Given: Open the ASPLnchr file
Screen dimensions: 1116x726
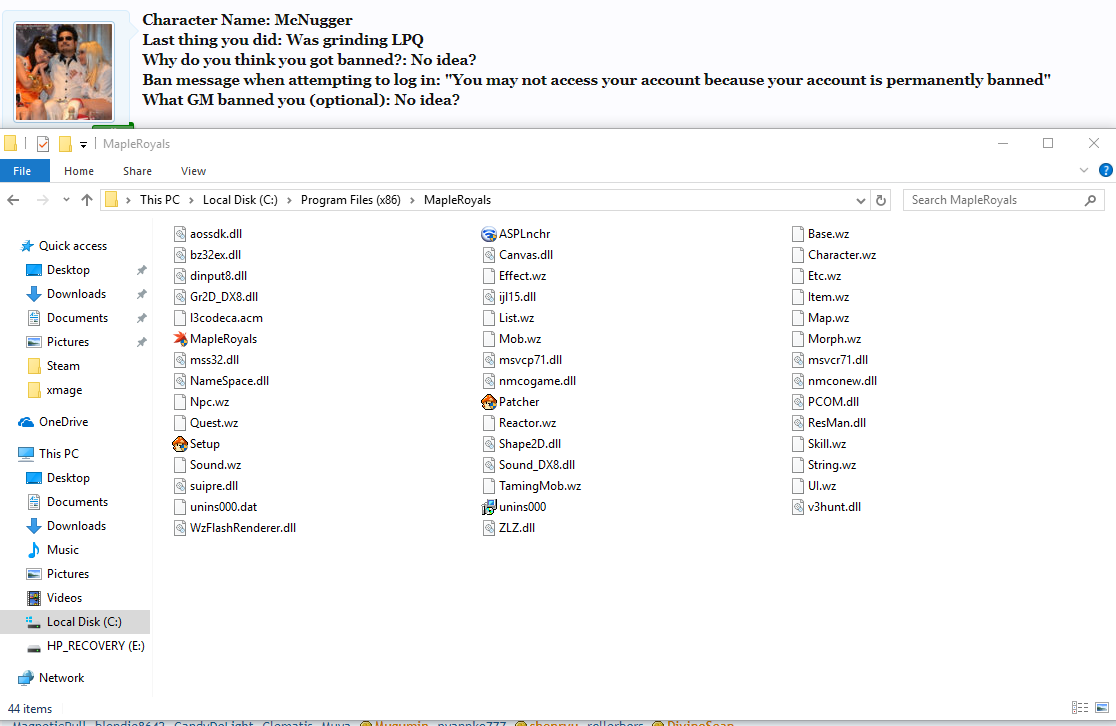Looking at the screenshot, I should 516,233.
